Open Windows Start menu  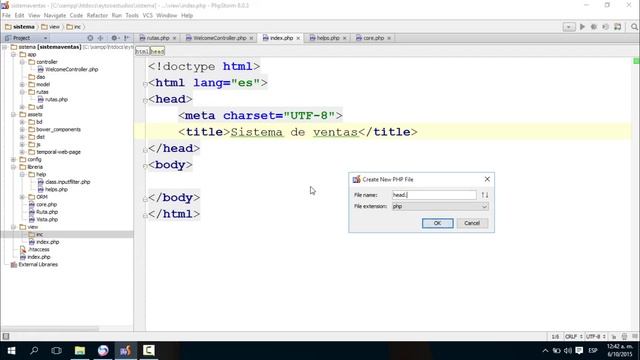point(11,351)
